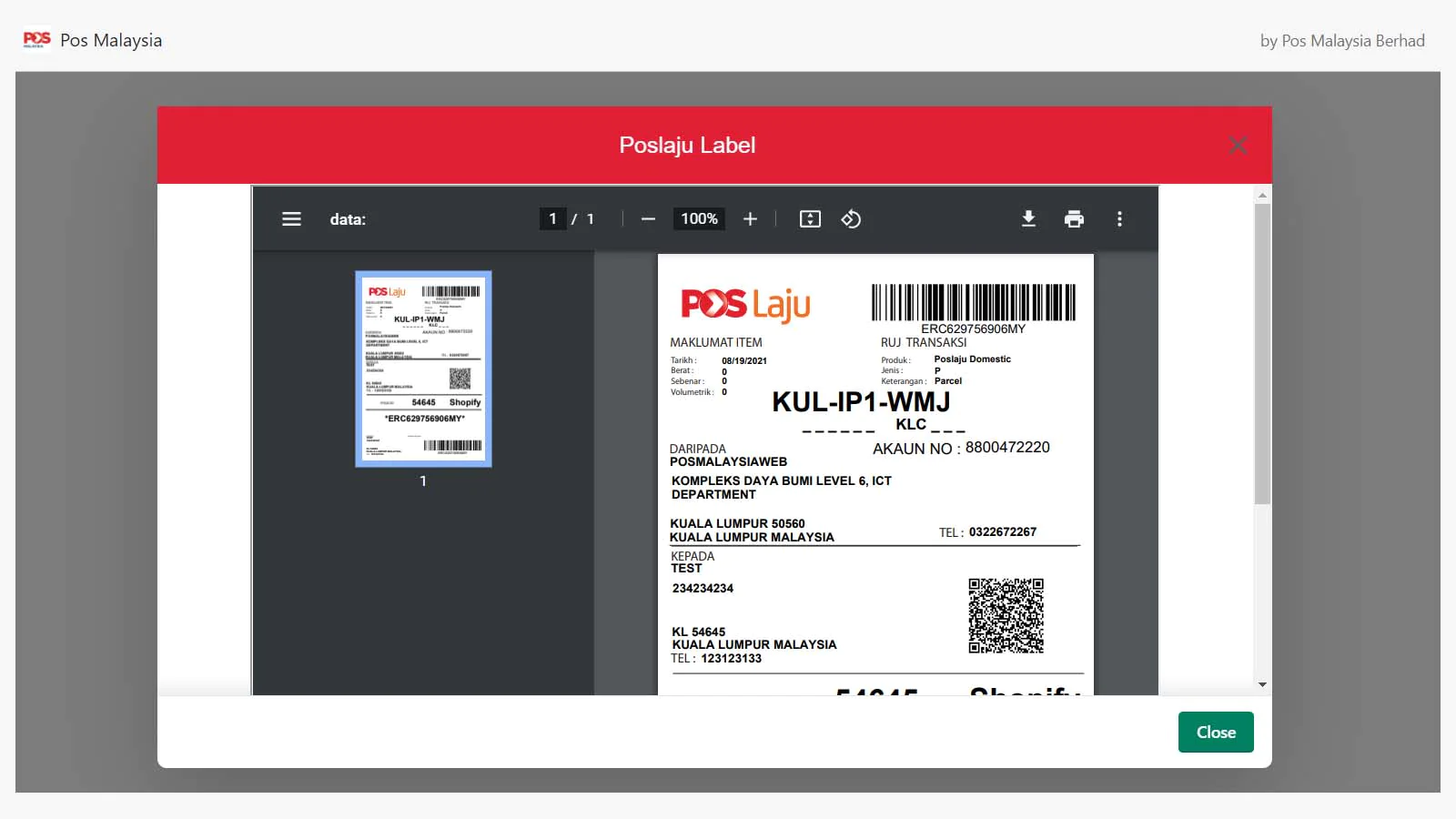Image resolution: width=1456 pixels, height=819 pixels.
Task: Select the page 1 thumbnail
Action: tap(423, 369)
